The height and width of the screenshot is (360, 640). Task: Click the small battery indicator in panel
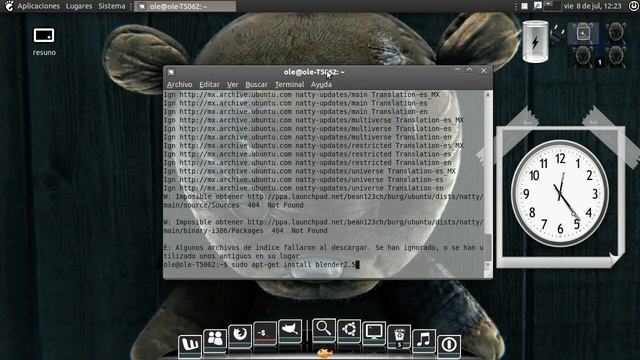[552, 6]
